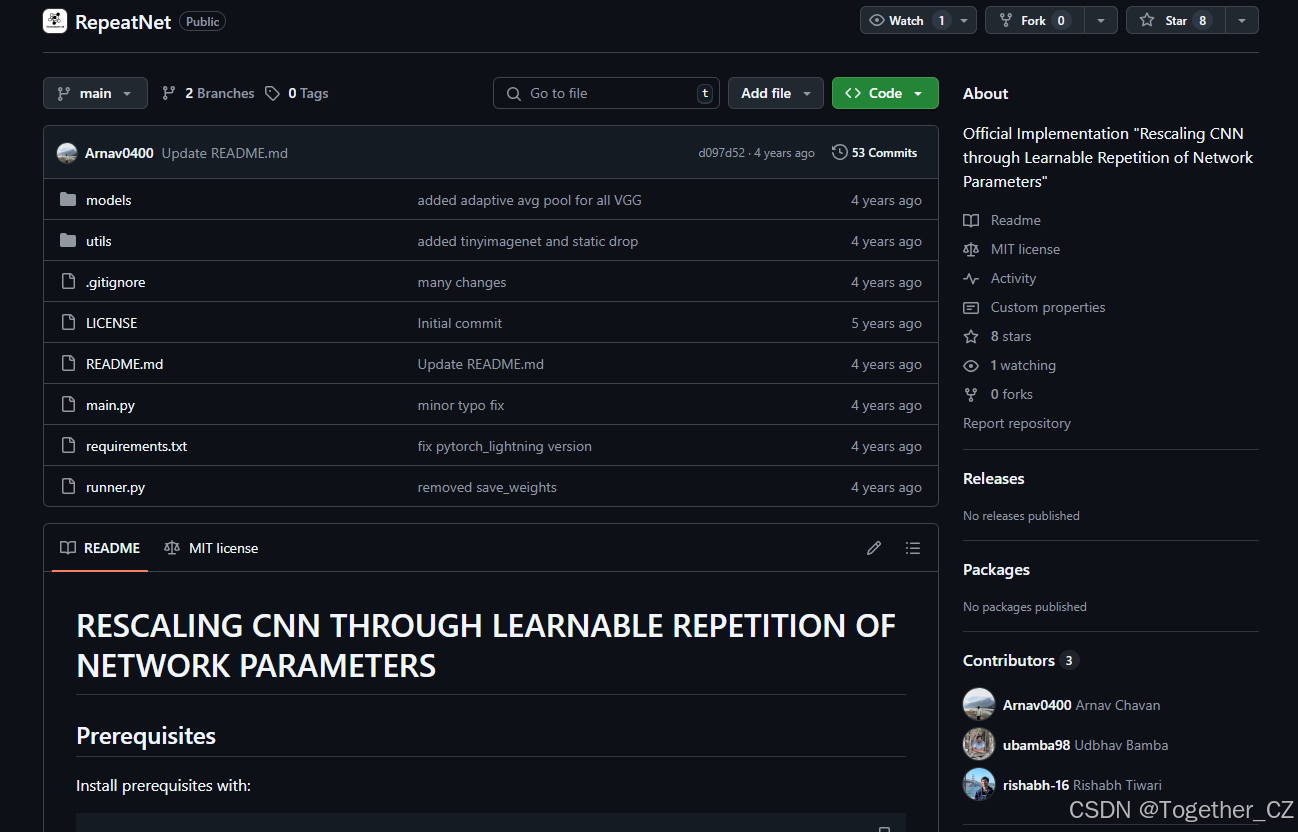
Task: Open the main branch dropdown
Action: click(x=95, y=93)
